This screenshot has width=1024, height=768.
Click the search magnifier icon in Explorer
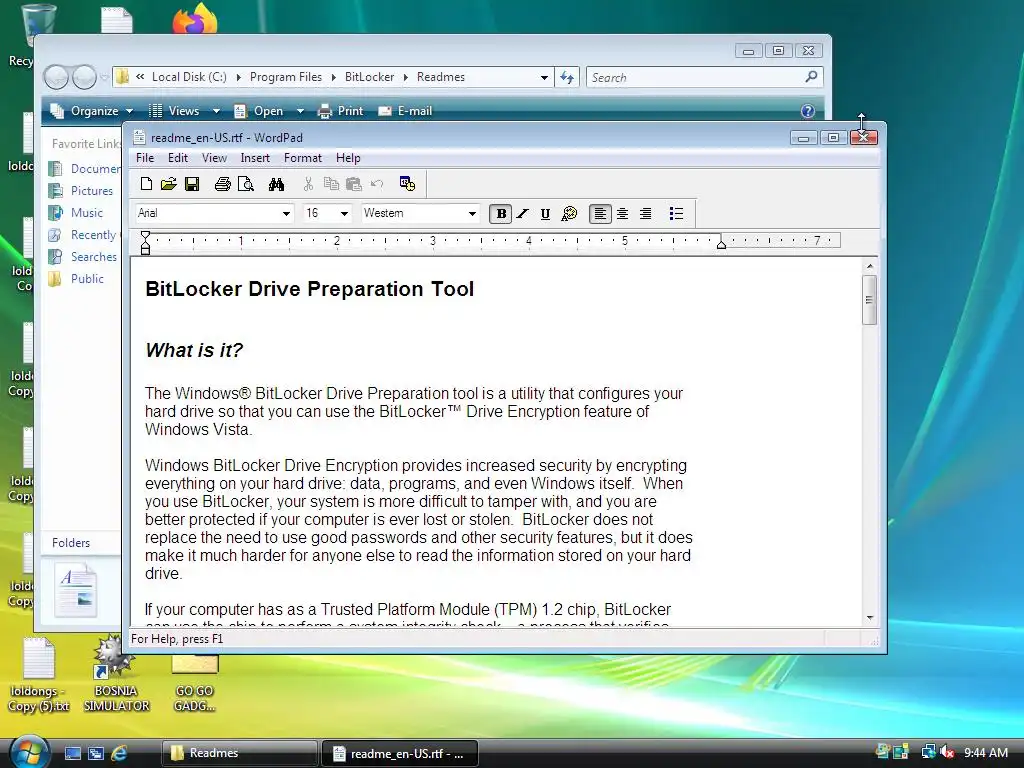[x=811, y=77]
